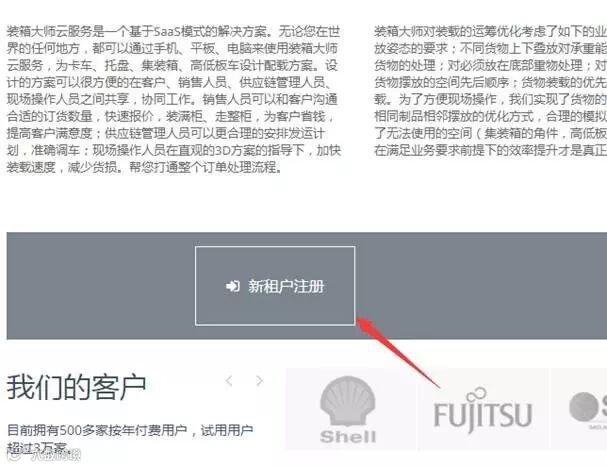Click the line 装载速度，减少货损
This screenshot has width=607, height=467.
(x=144, y=167)
